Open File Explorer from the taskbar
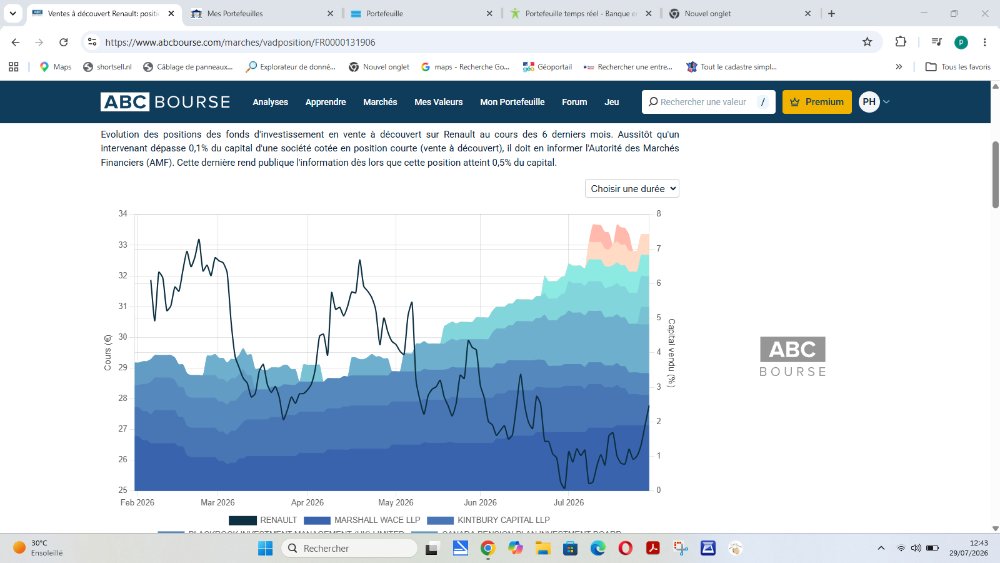The width and height of the screenshot is (1000, 563). [543, 548]
